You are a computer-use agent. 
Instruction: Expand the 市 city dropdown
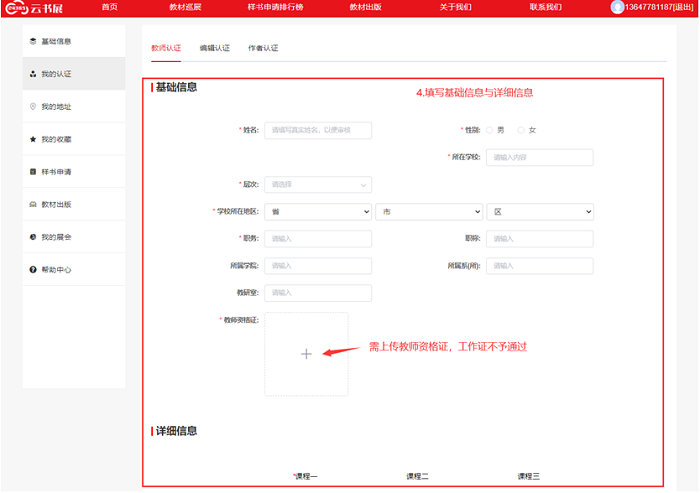pos(429,212)
